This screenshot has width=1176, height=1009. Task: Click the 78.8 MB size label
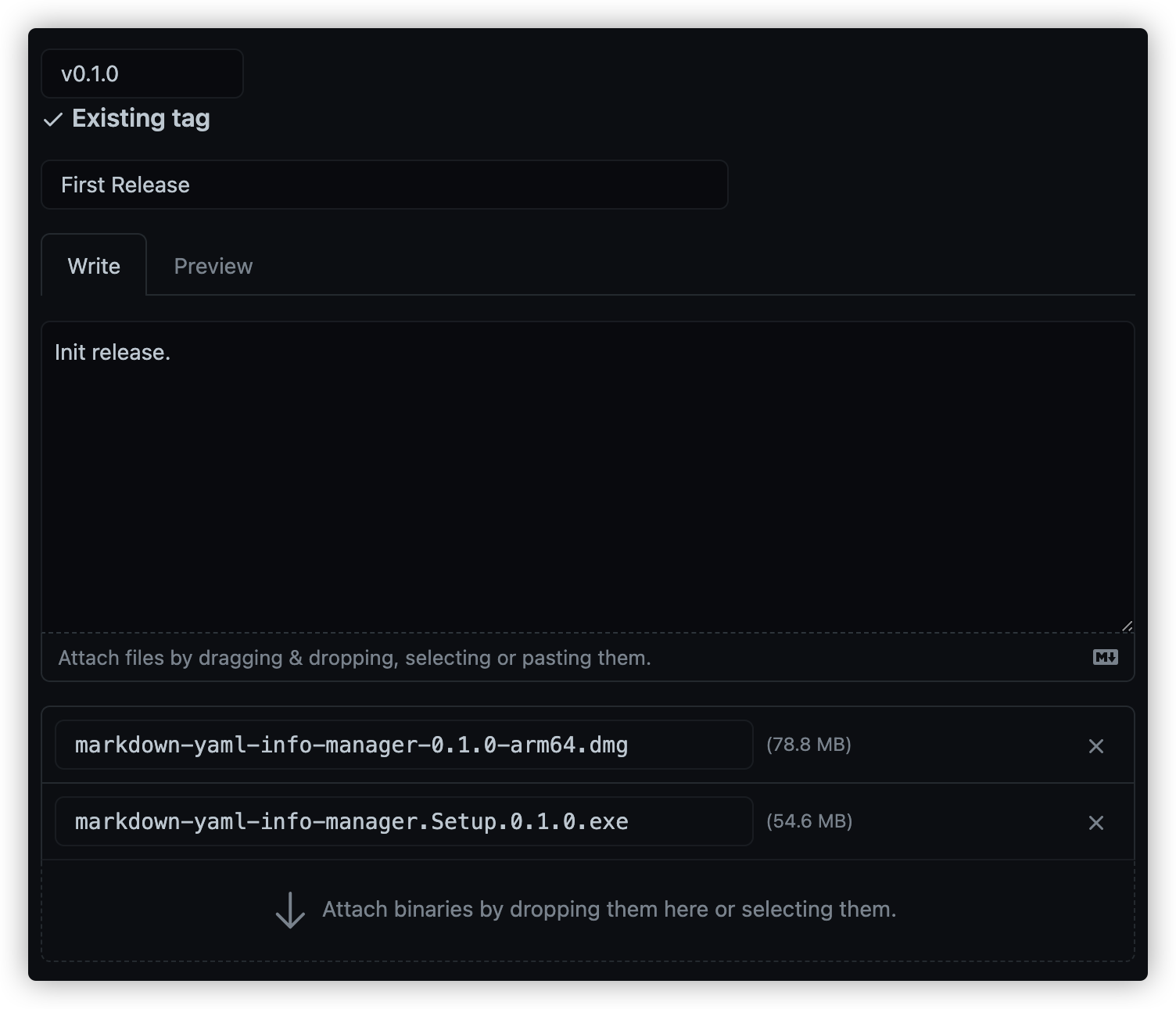[809, 745]
